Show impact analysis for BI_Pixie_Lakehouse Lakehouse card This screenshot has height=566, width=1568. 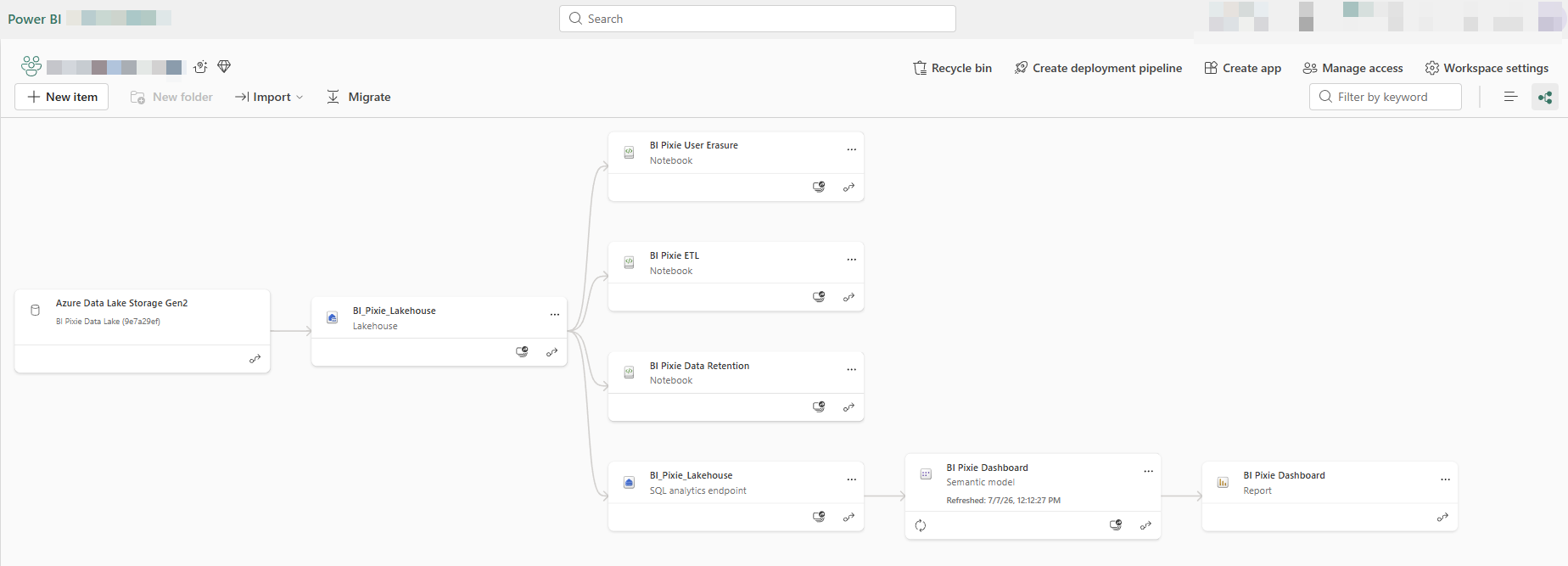[522, 352]
